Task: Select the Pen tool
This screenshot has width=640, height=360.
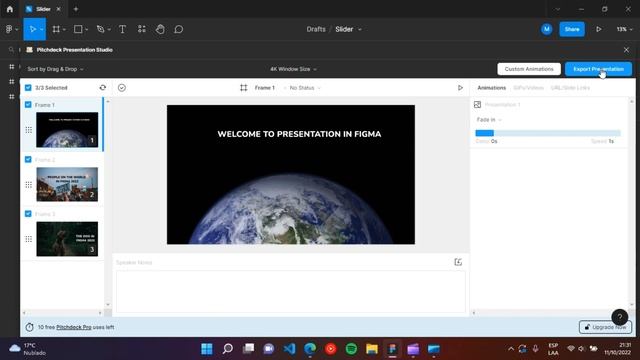Action: (100, 29)
